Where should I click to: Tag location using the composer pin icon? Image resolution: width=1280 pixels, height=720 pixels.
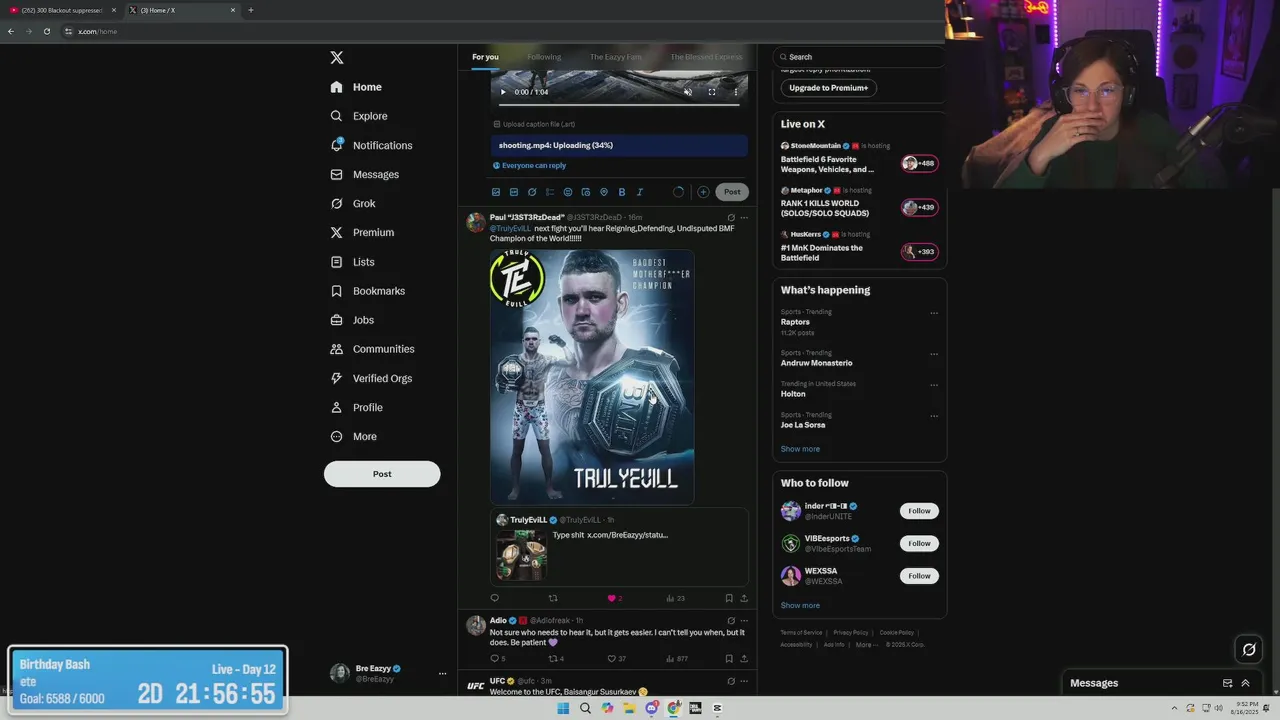(x=604, y=192)
